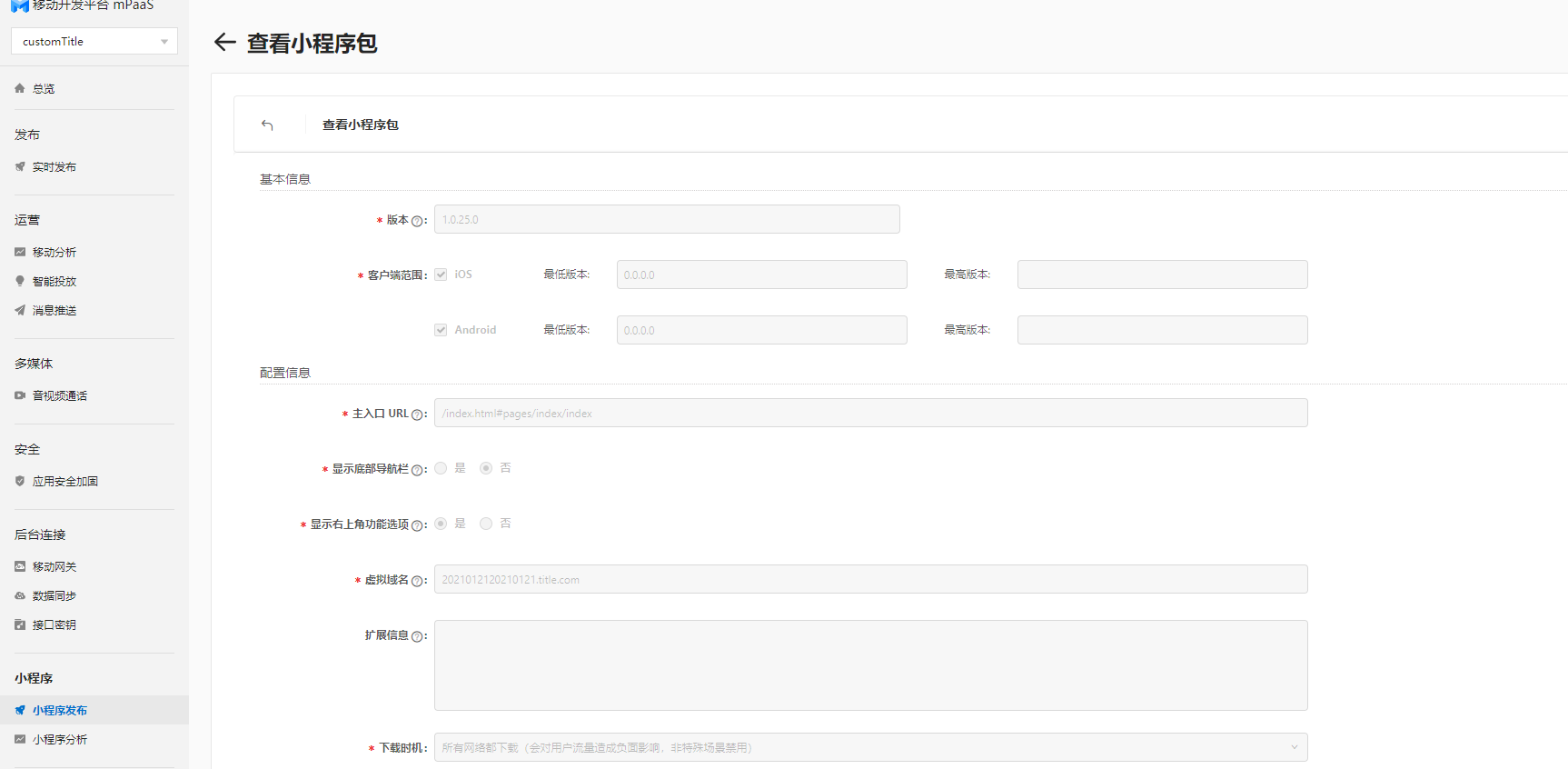This screenshot has height=769, width=1568.
Task: Click the iOS 最低版本 field
Action: click(762, 275)
